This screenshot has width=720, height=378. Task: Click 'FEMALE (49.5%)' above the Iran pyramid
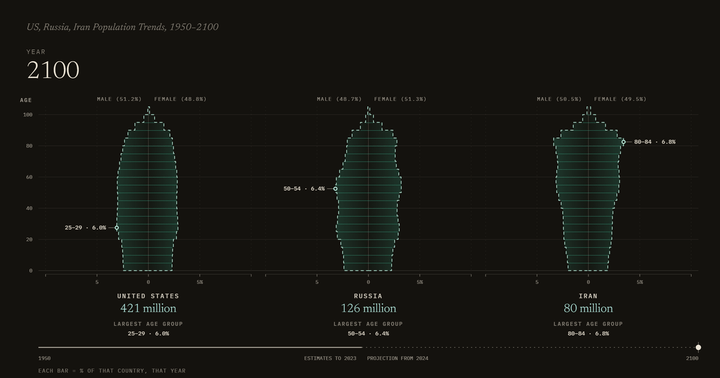click(x=620, y=99)
